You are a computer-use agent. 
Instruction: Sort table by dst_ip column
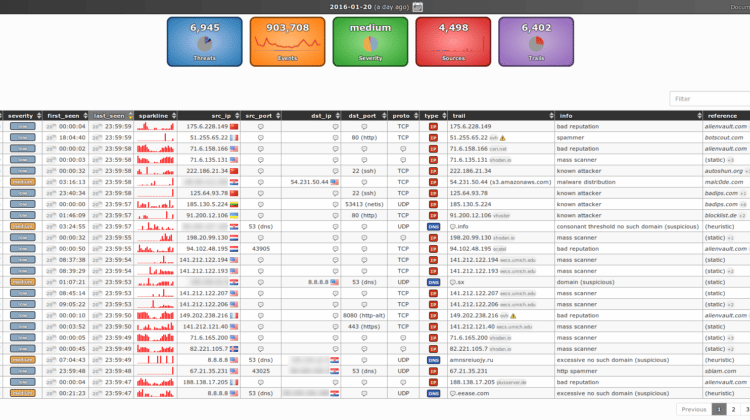tap(311, 116)
